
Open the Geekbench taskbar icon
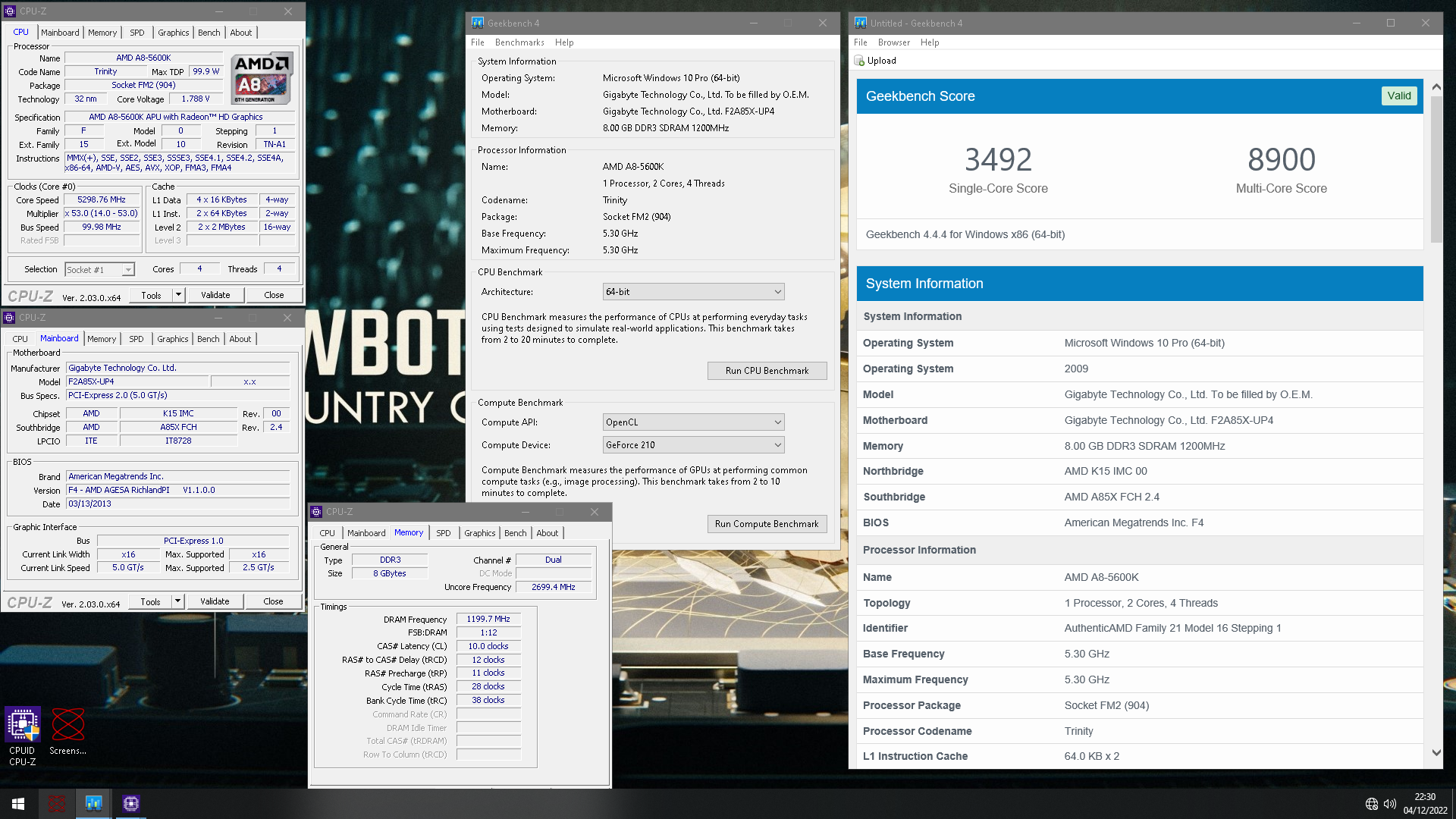94,804
